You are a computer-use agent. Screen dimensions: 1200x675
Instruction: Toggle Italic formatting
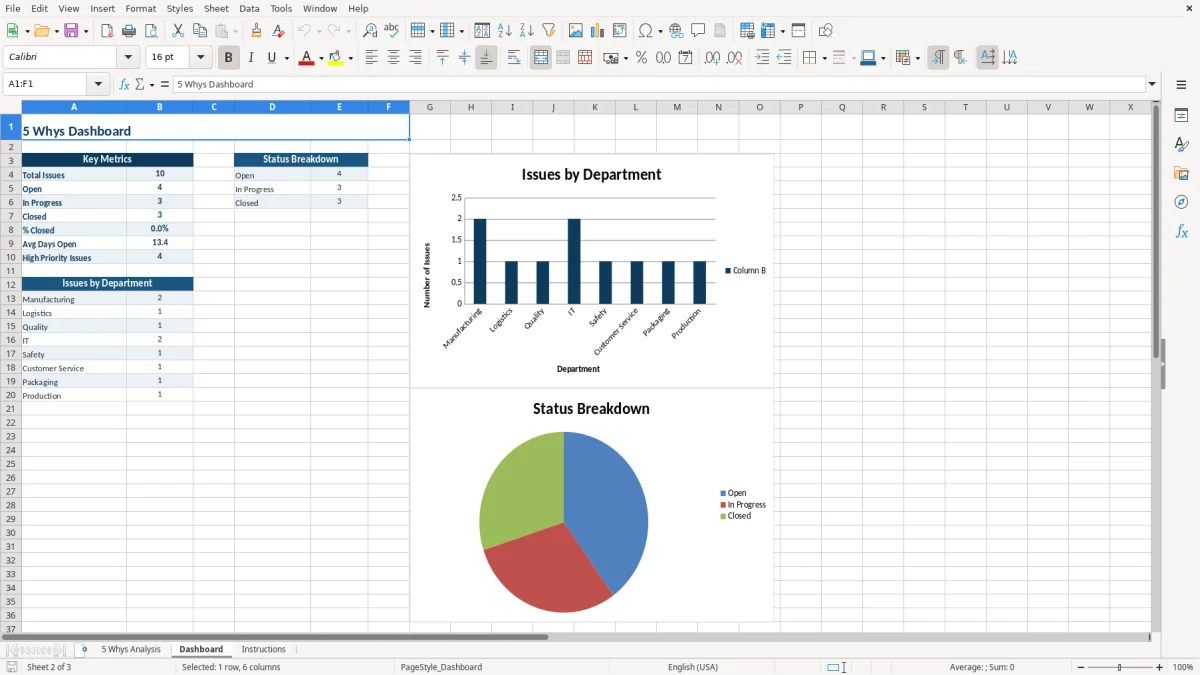pos(251,58)
